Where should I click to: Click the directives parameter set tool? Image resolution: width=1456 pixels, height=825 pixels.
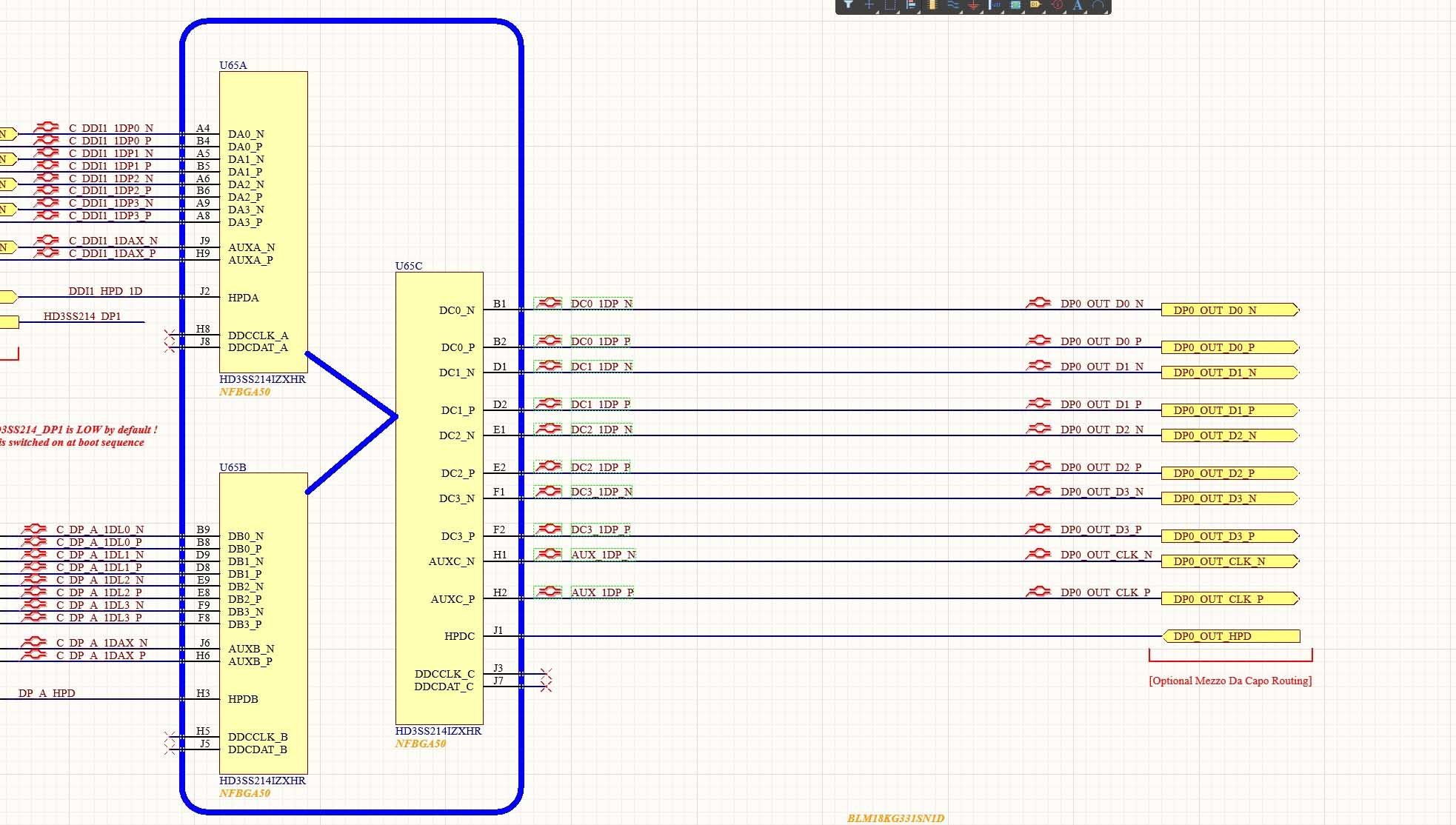[1057, 4]
